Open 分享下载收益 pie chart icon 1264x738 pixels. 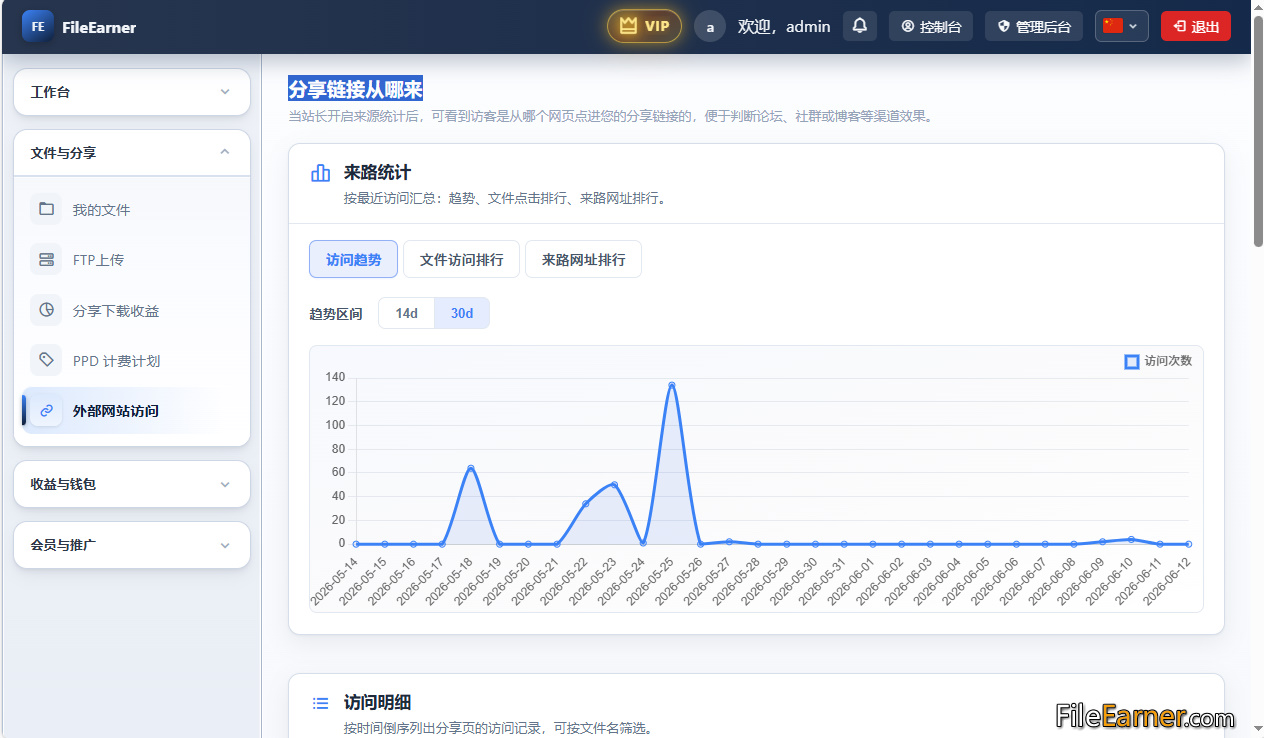46,310
